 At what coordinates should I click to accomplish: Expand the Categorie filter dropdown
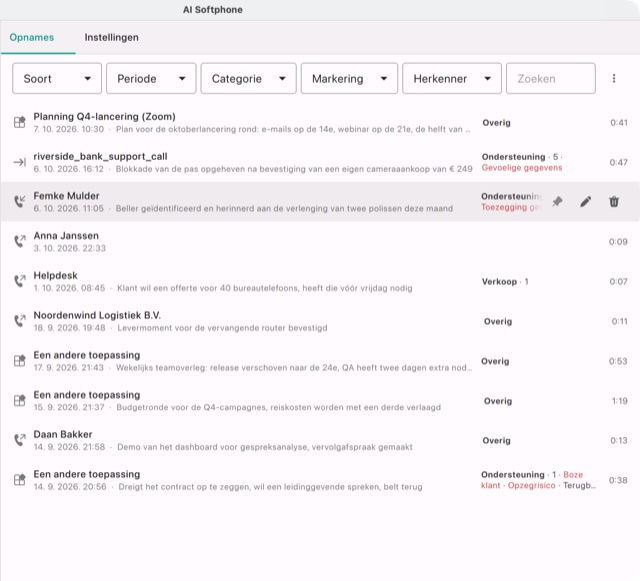point(249,78)
